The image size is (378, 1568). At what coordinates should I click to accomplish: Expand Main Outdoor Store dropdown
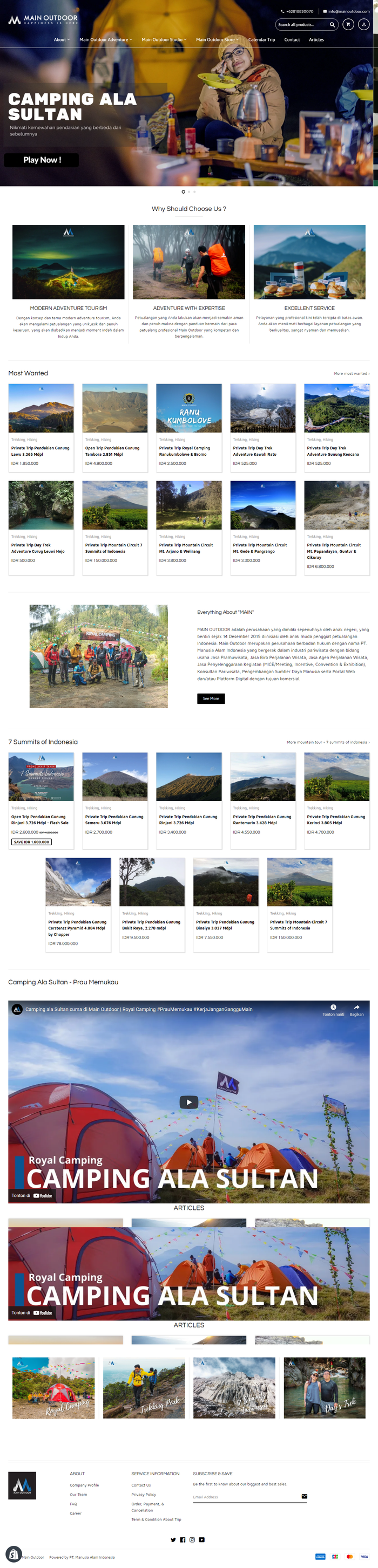tap(218, 39)
